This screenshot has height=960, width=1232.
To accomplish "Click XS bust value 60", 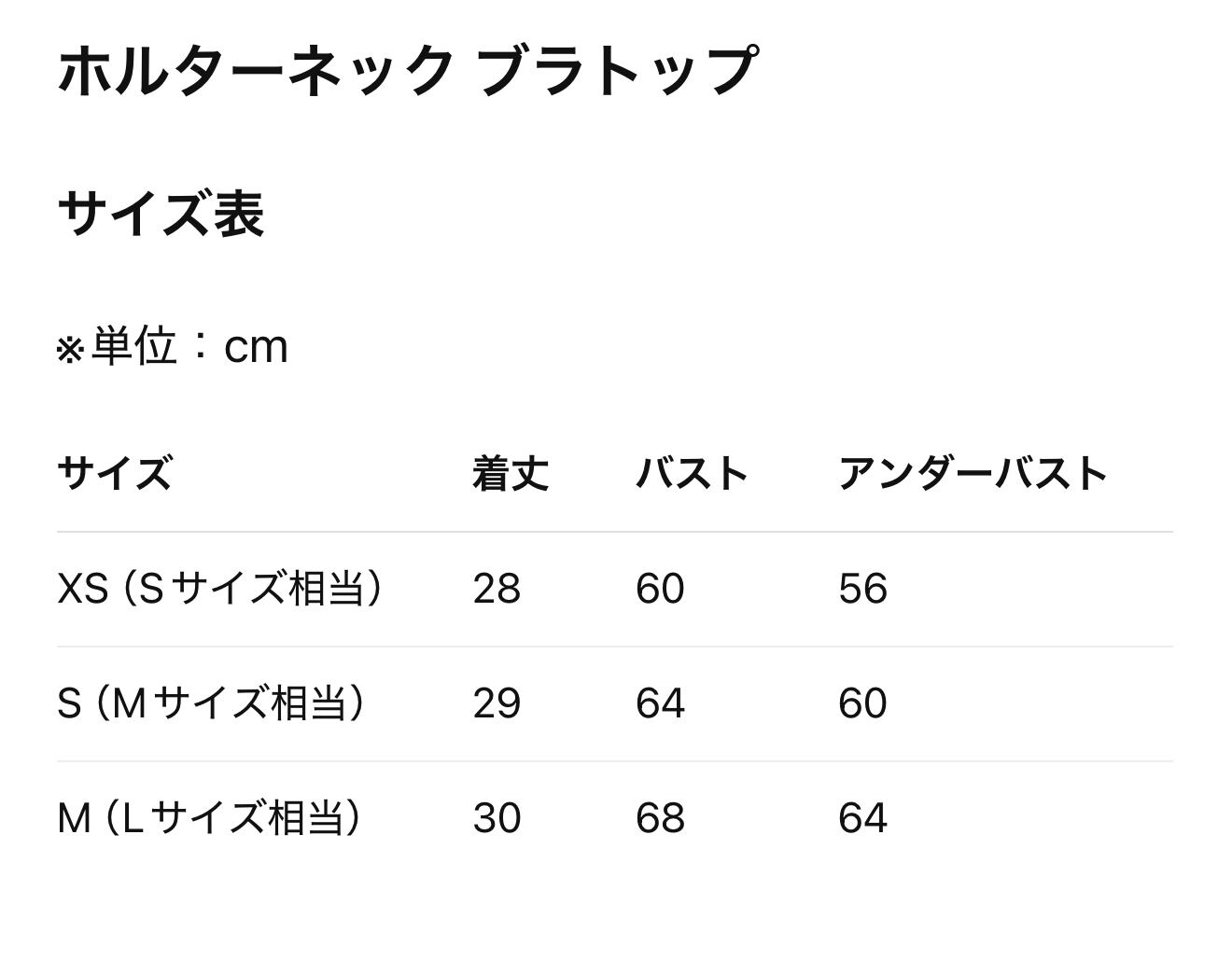I will coord(660,589).
